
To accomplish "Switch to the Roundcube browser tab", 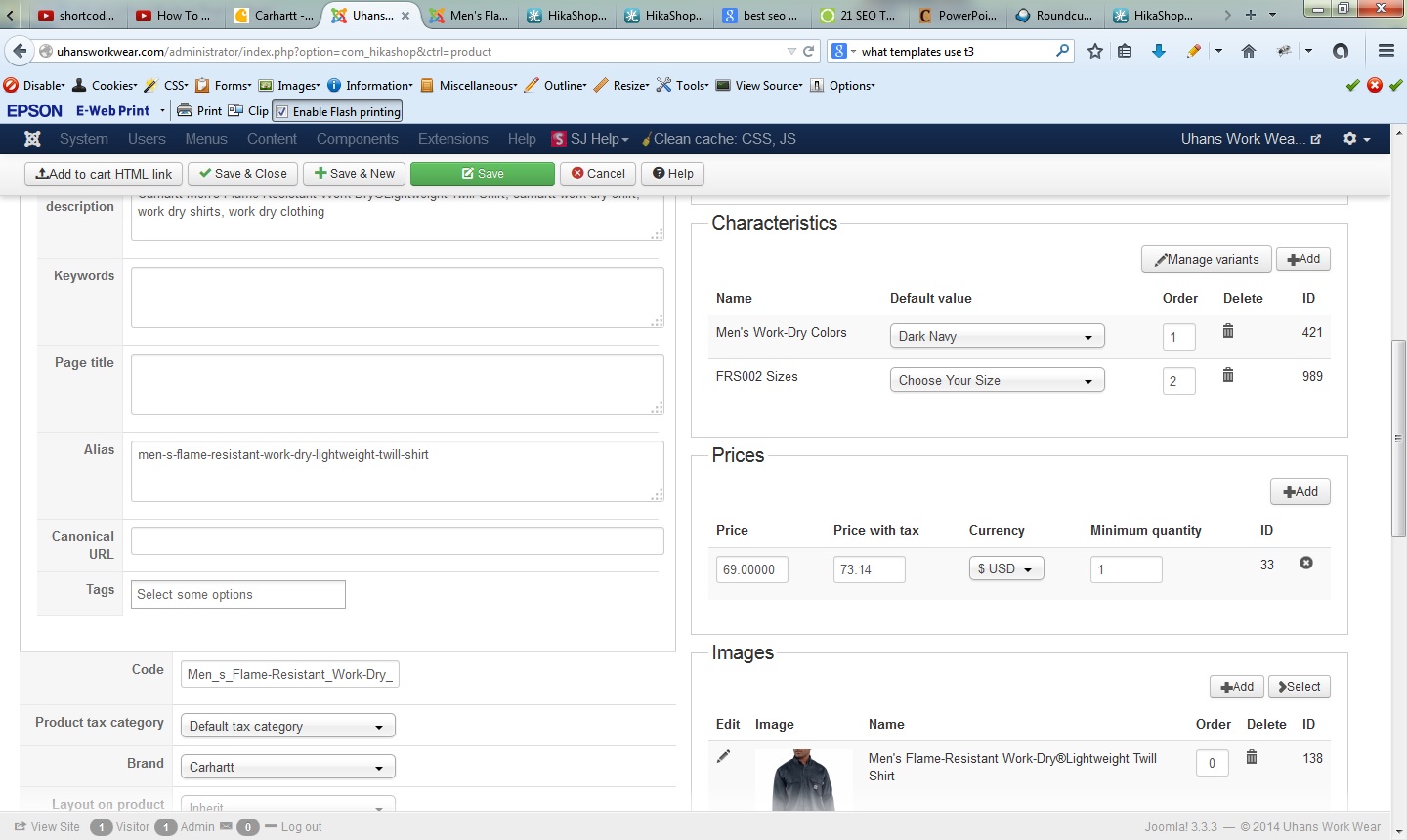I will 1055,16.
